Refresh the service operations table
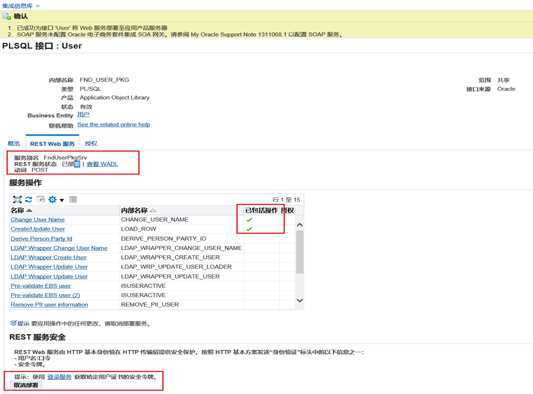This screenshot has height=394, width=533. [x=29, y=200]
